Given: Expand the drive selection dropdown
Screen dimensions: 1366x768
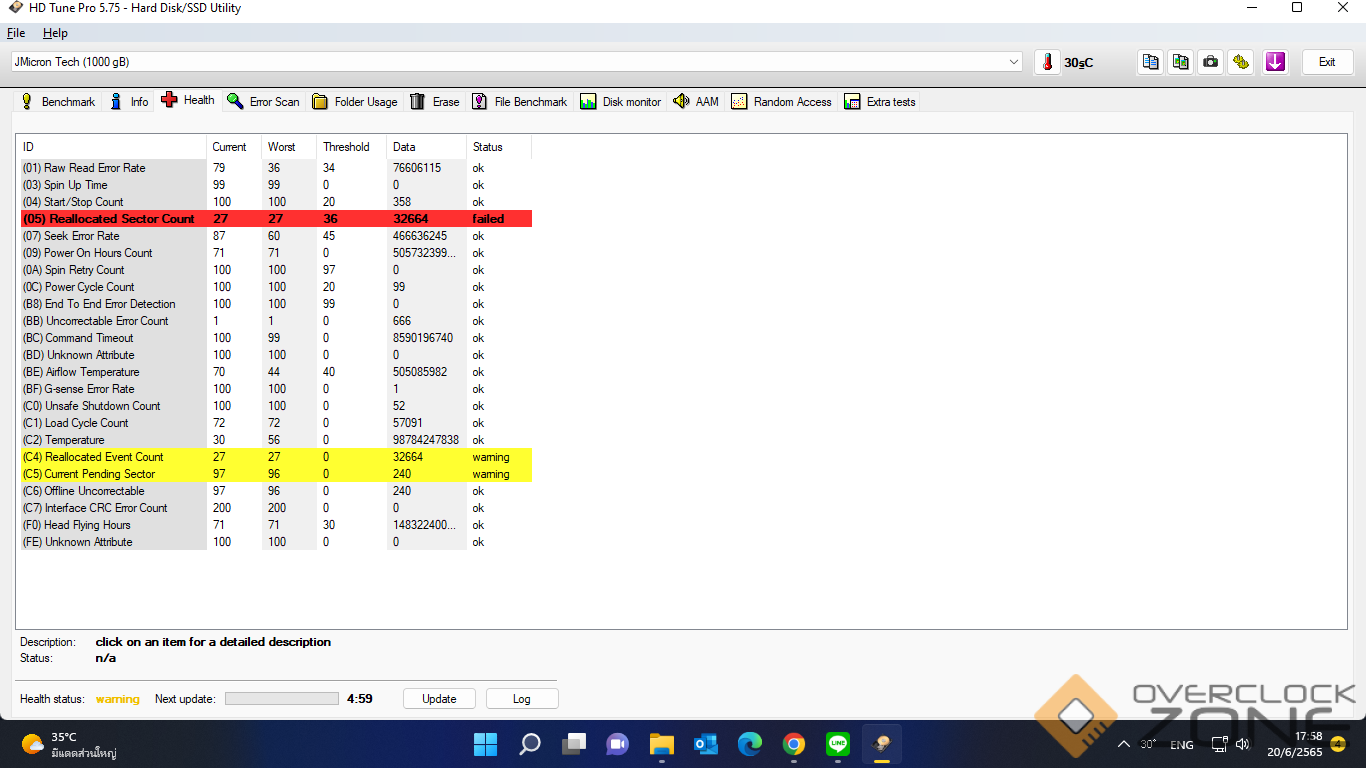Looking at the screenshot, I should click(1014, 62).
